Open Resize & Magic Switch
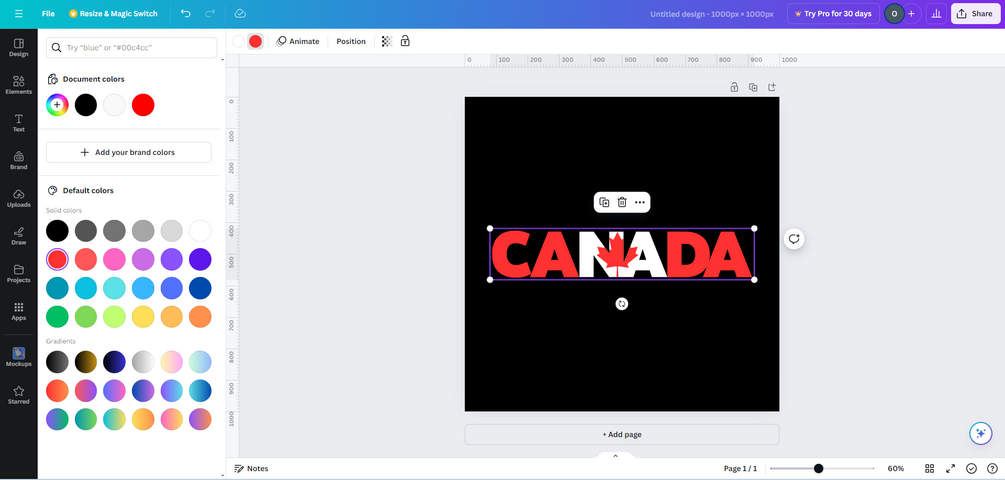 (113, 13)
